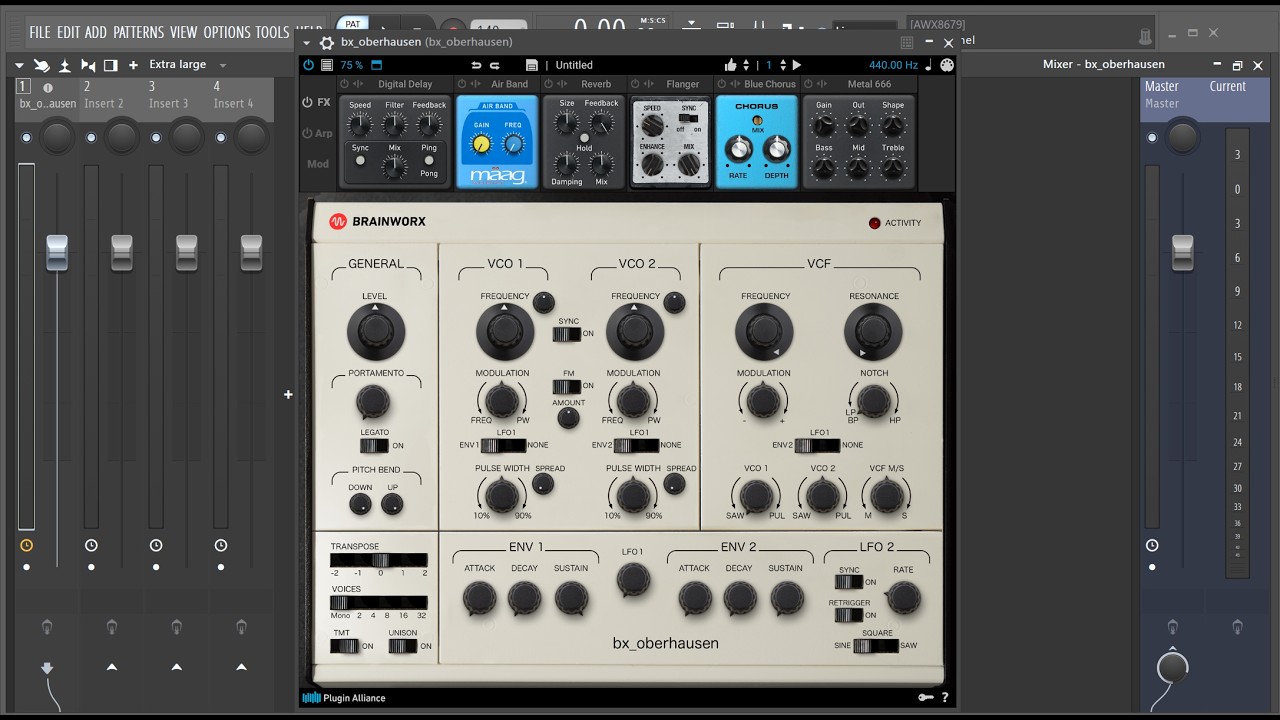Image resolution: width=1280 pixels, height=720 pixels.
Task: Click the mixer multi-link icon in mixer toolbar
Action: [x=42, y=65]
